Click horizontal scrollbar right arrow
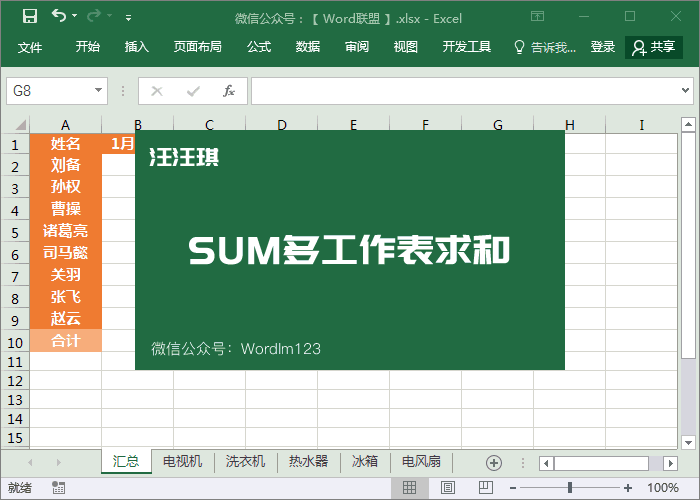The width and height of the screenshot is (700, 500). point(670,463)
